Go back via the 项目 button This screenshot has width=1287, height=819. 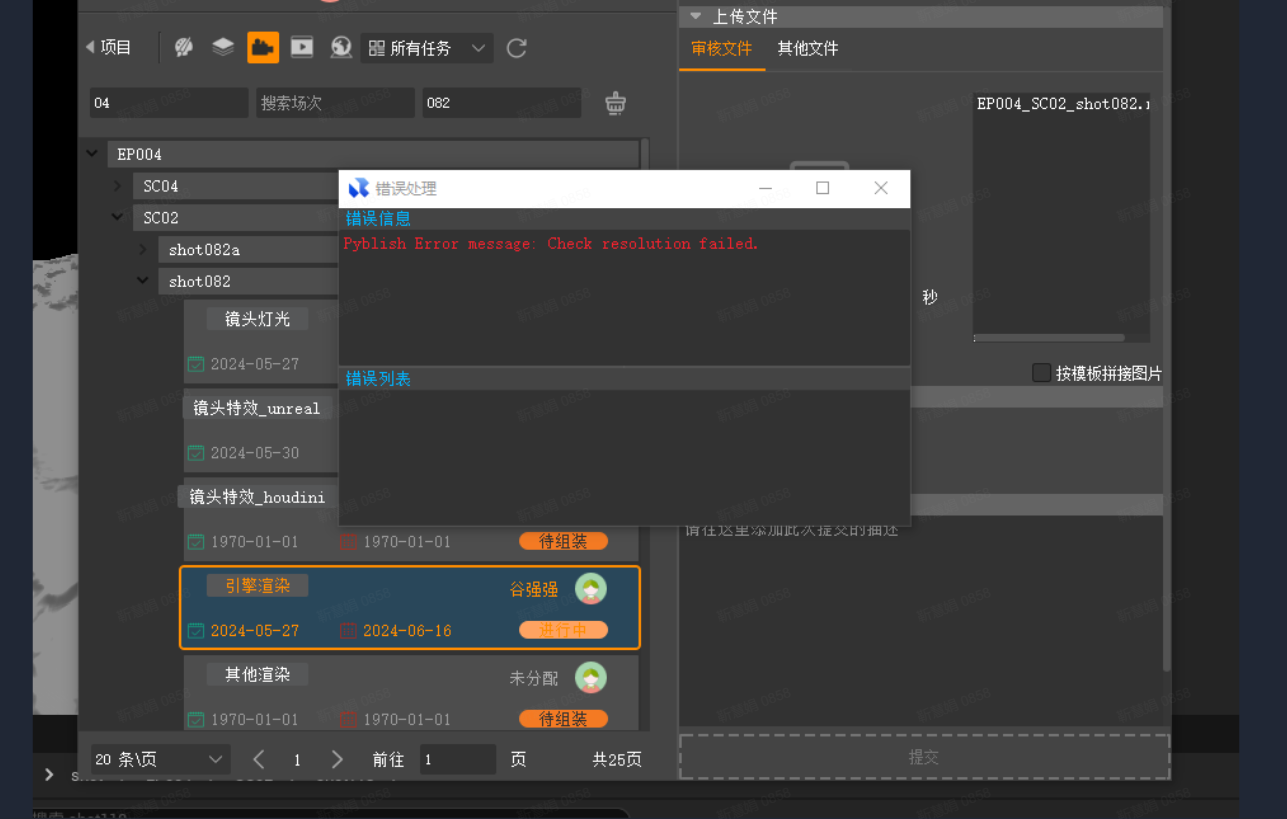point(109,47)
